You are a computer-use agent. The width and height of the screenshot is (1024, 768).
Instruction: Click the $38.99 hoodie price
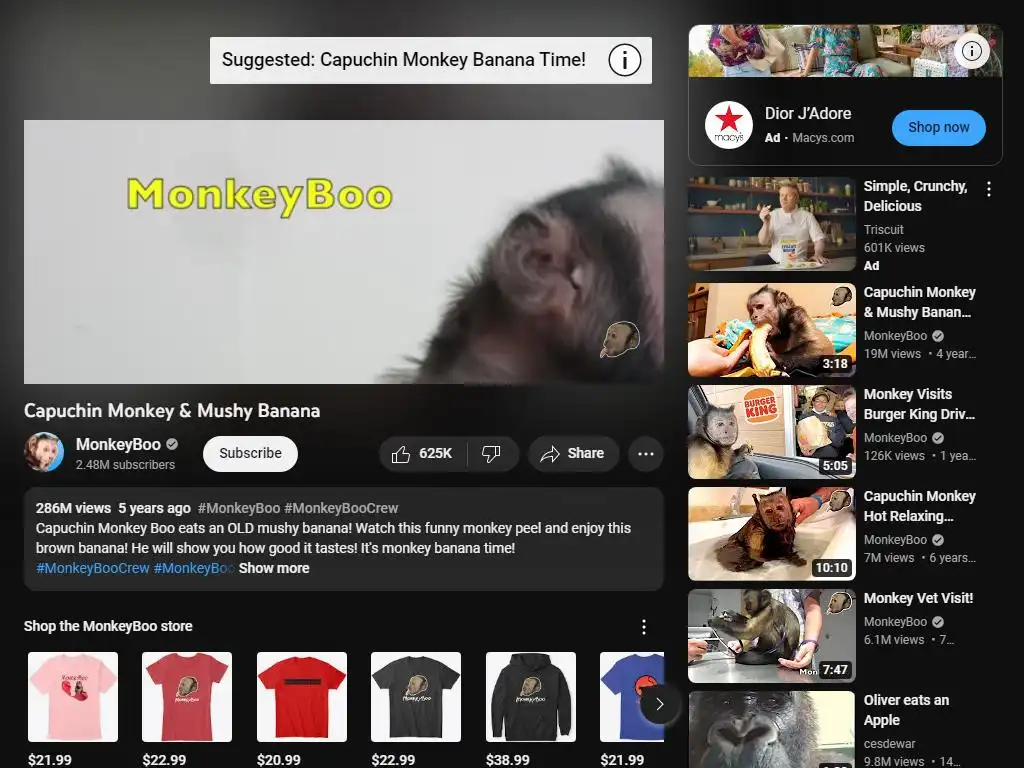pos(507,760)
